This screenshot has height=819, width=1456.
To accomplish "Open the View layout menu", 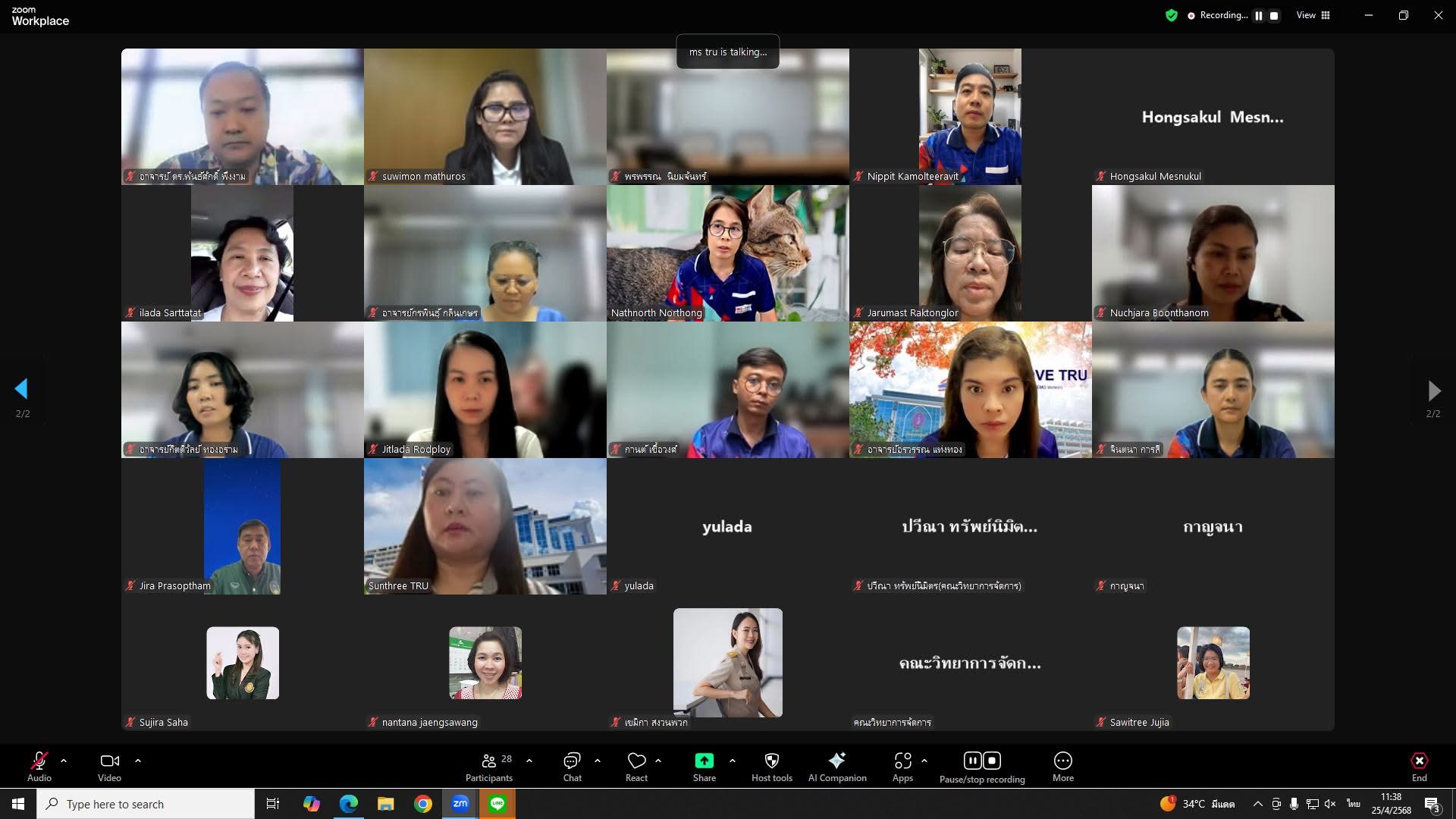I will coord(1313,15).
